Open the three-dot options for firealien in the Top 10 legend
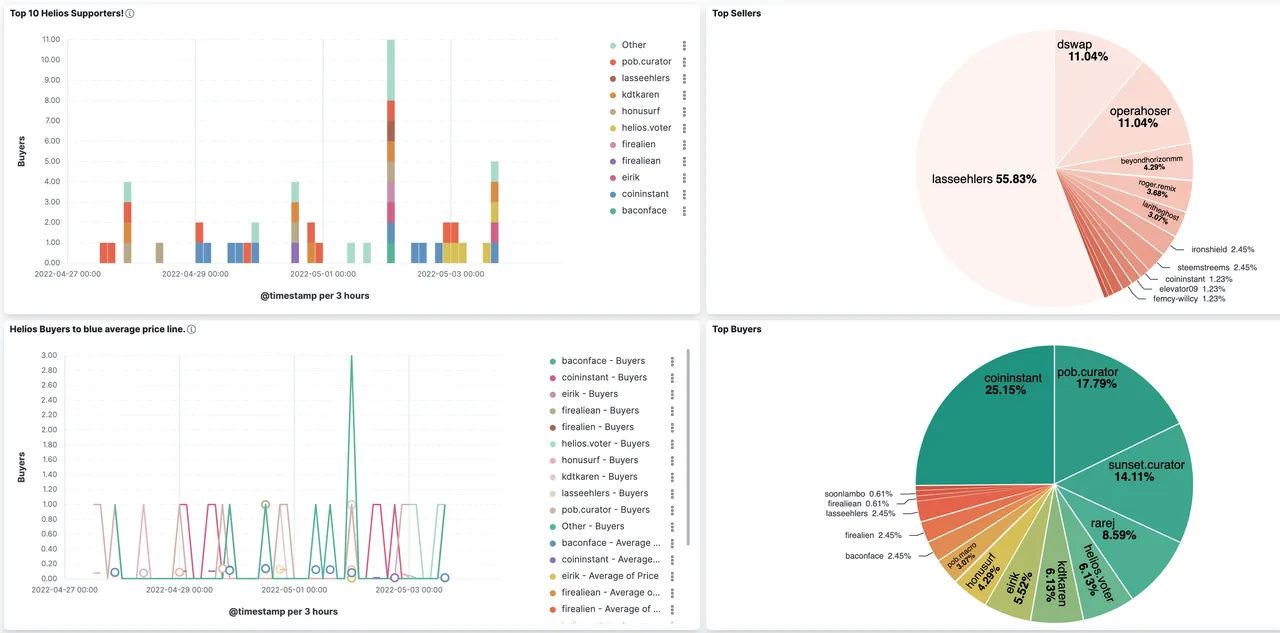Viewport: 1280px width, 633px height. point(684,144)
